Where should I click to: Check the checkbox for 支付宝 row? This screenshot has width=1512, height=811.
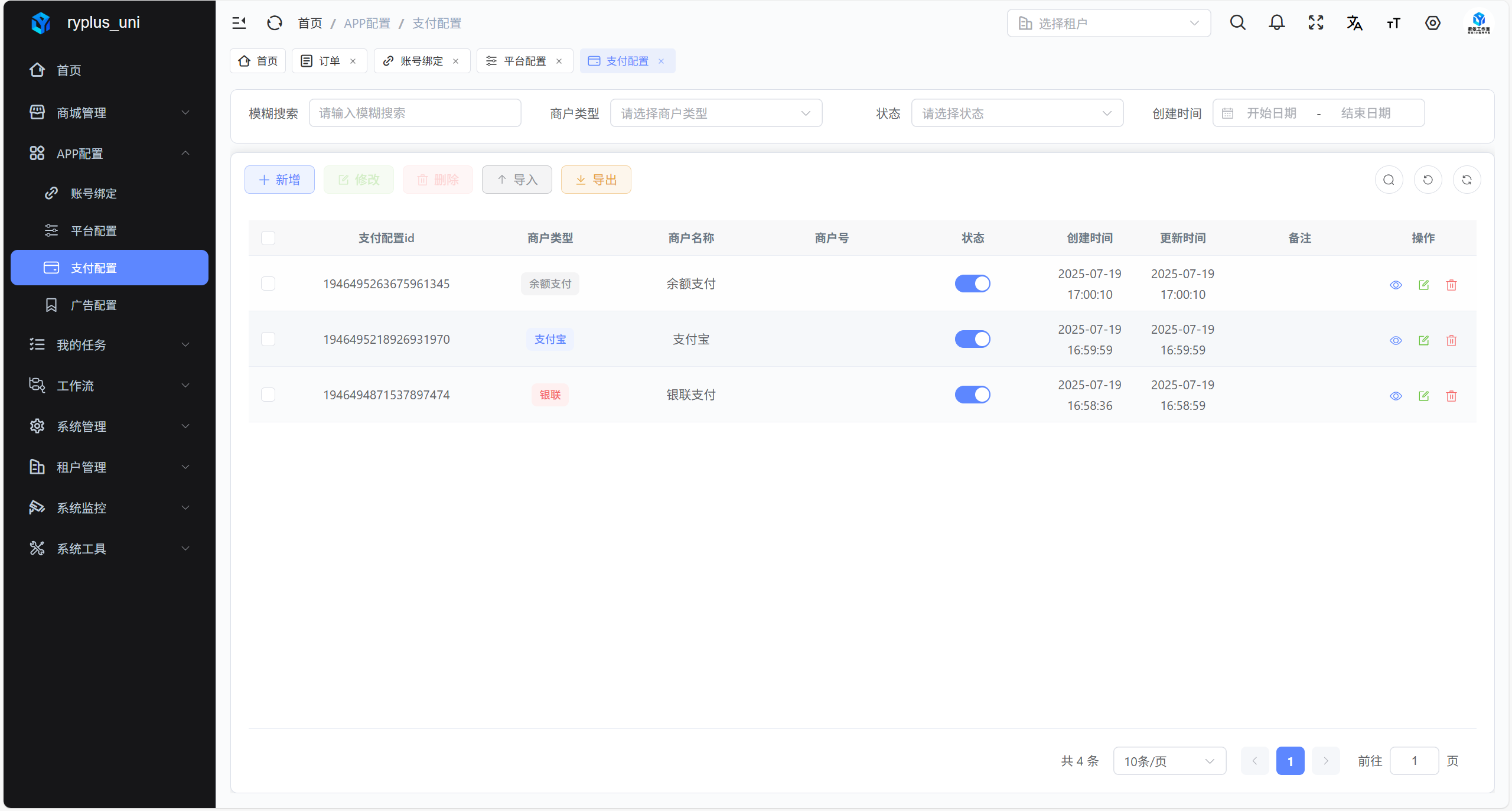click(268, 339)
